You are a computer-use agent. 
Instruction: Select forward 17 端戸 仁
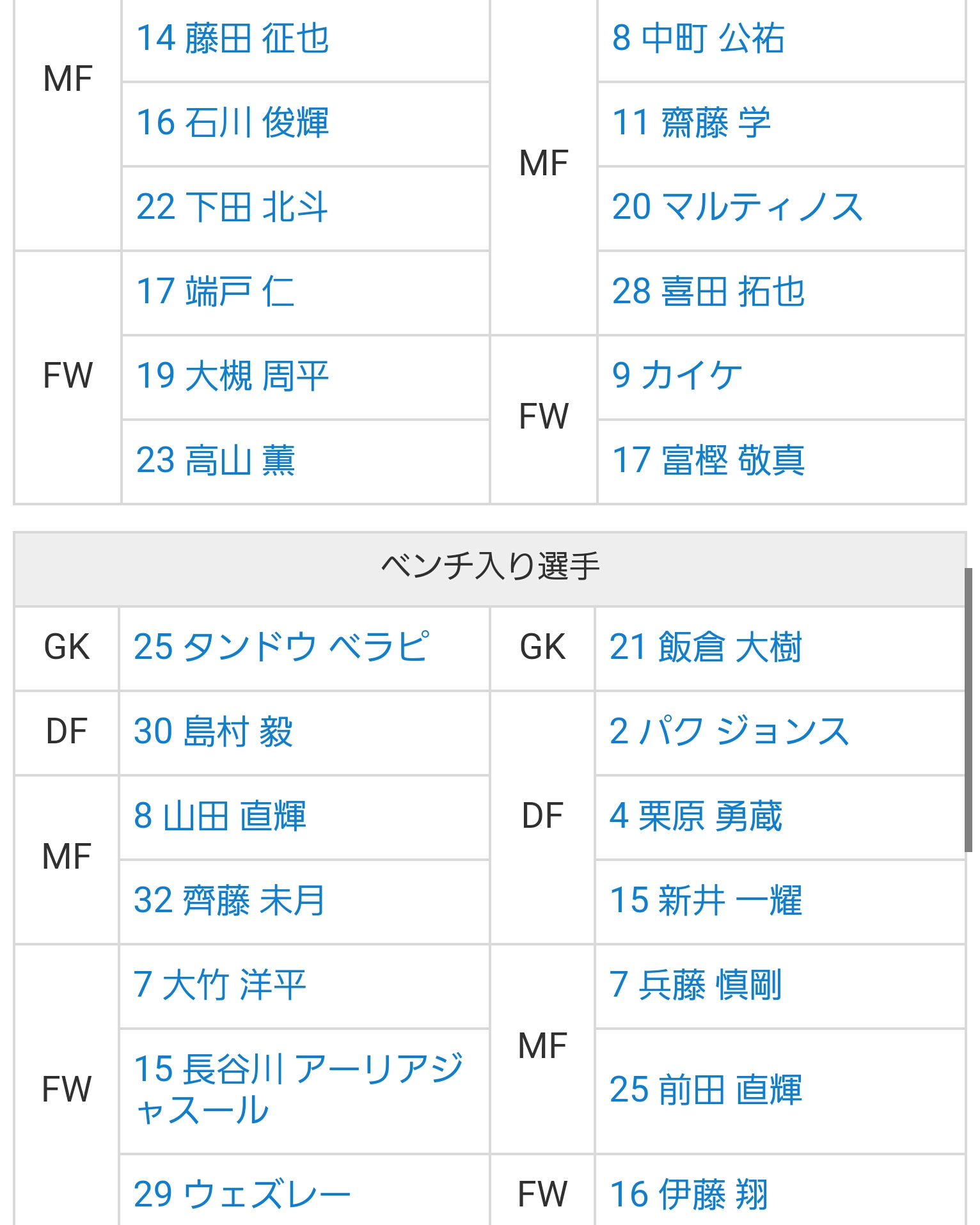[215, 292]
